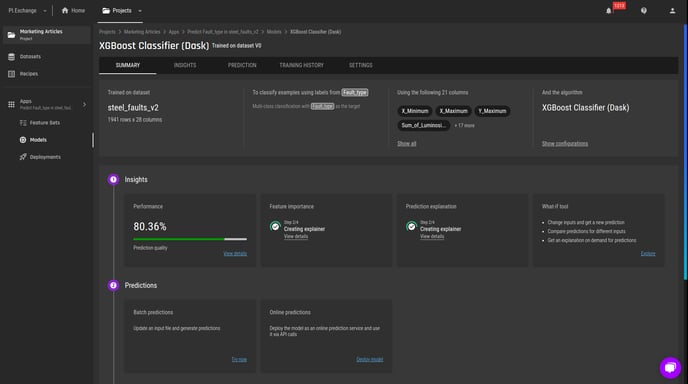688x384 pixels.
Task: Click the Prediction explanation green check icon
Action: 411,226
